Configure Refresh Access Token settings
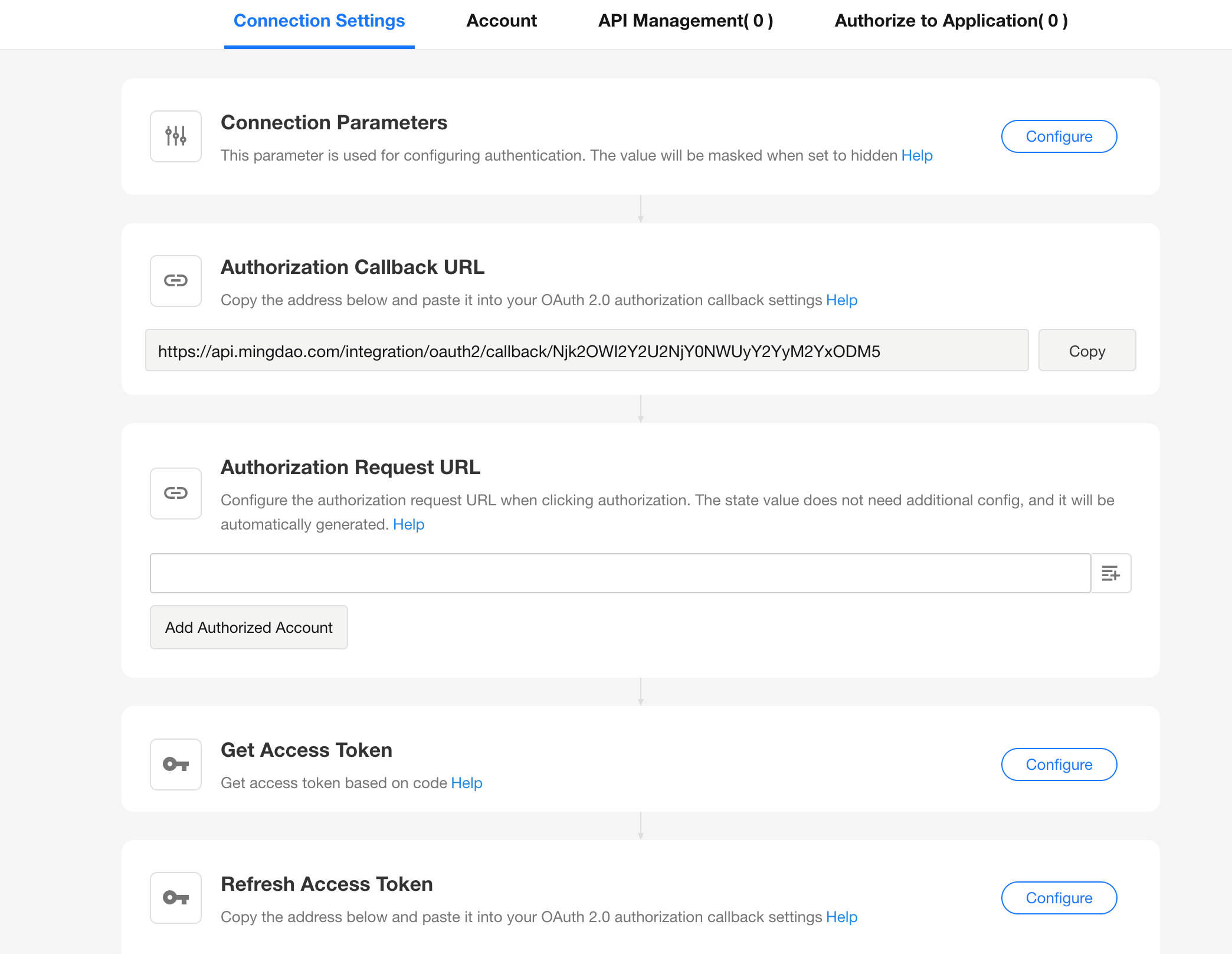The height and width of the screenshot is (954, 1232). pyautogui.click(x=1059, y=898)
